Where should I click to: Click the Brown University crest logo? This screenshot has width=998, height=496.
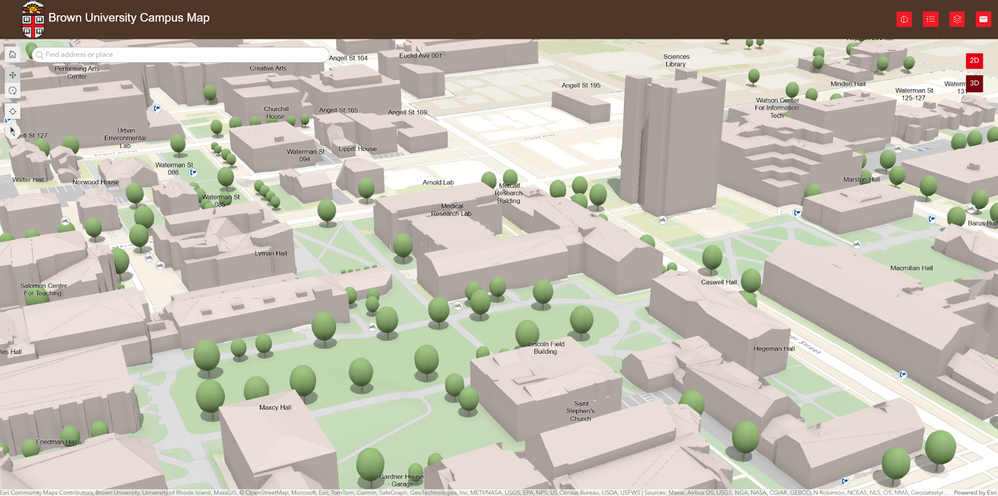point(32,19)
